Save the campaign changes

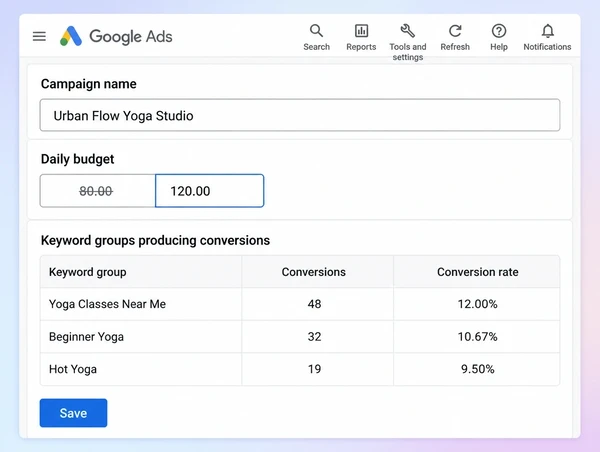pos(73,413)
